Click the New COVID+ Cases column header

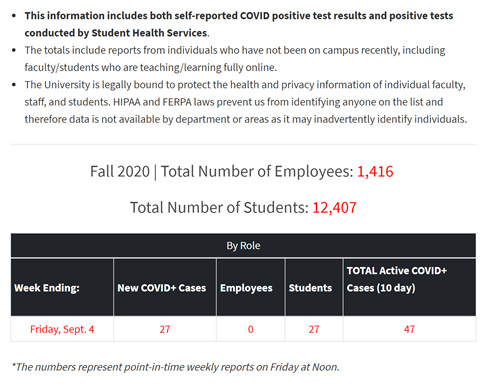(x=165, y=288)
